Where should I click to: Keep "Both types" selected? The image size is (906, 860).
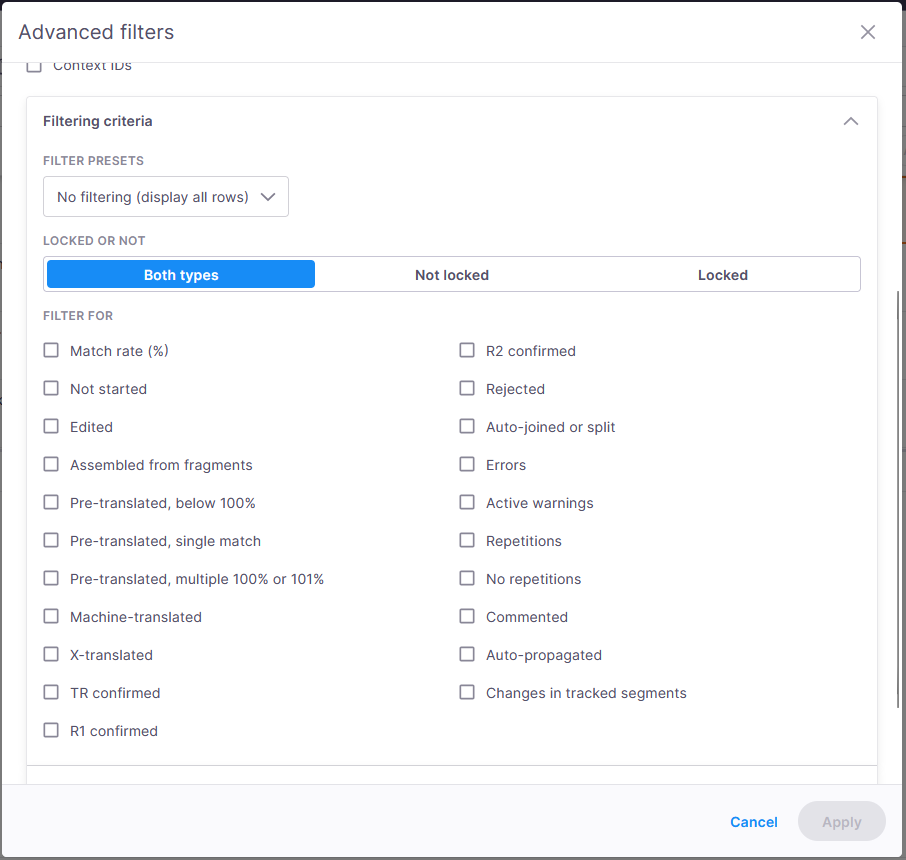(180, 274)
